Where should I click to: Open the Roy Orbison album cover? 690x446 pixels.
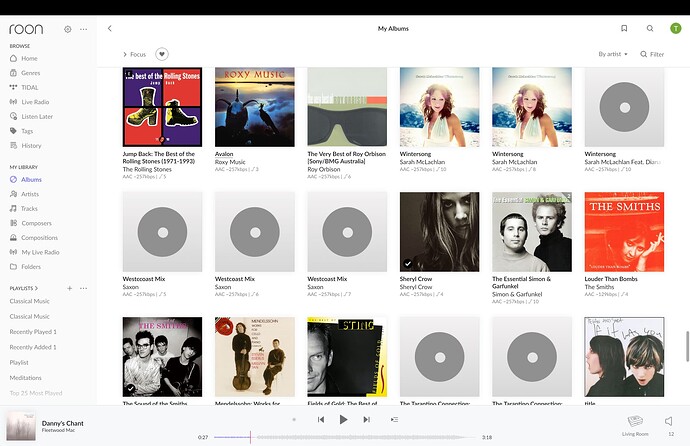point(347,107)
